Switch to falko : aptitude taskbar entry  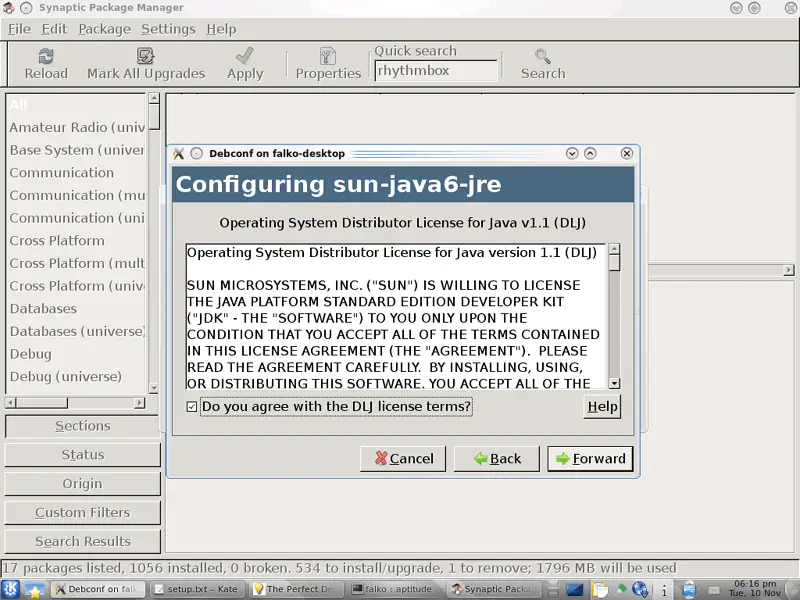pyautogui.click(x=396, y=589)
